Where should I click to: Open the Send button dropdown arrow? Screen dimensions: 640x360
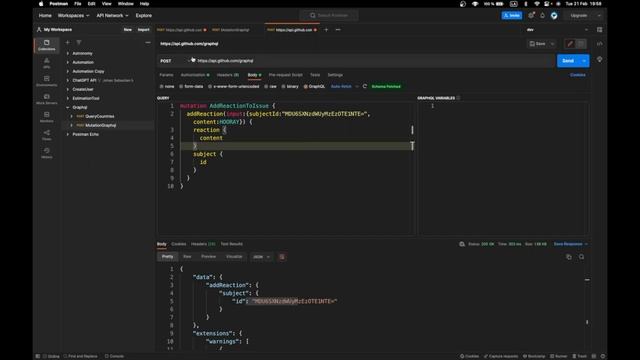click(x=584, y=61)
